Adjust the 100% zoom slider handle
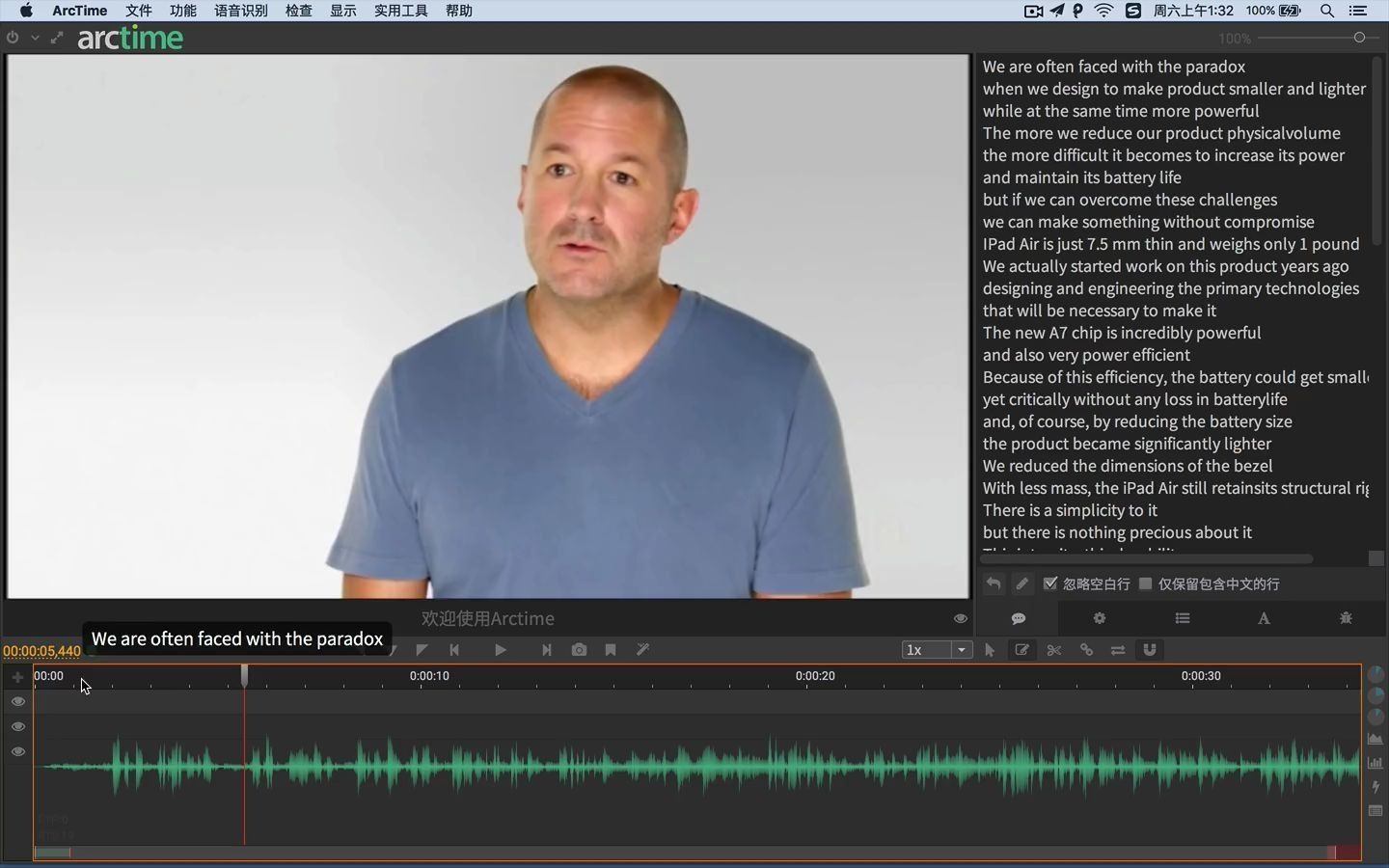 pos(1360,38)
